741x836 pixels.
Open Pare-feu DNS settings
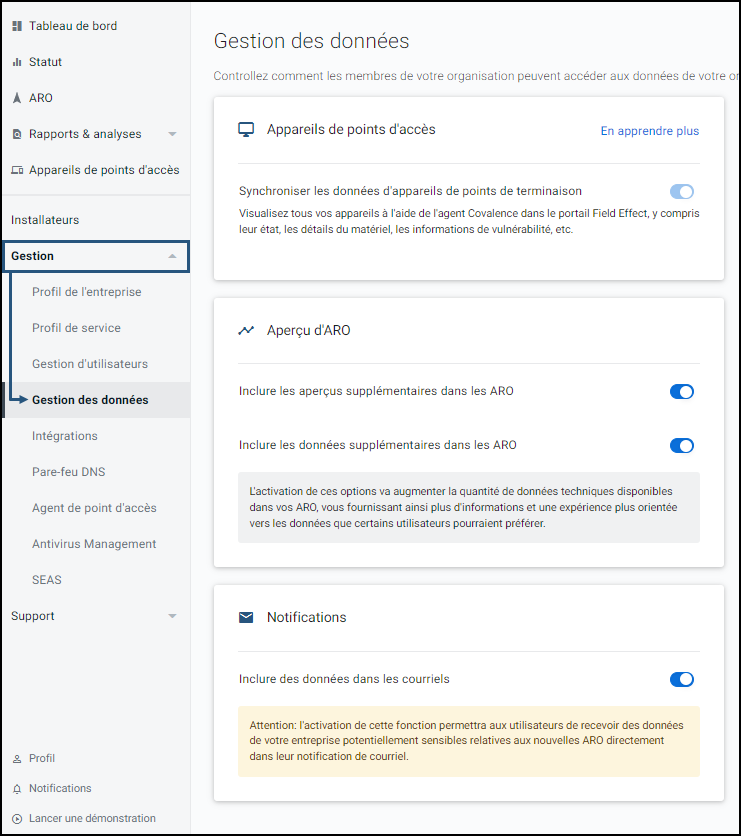click(x=68, y=472)
